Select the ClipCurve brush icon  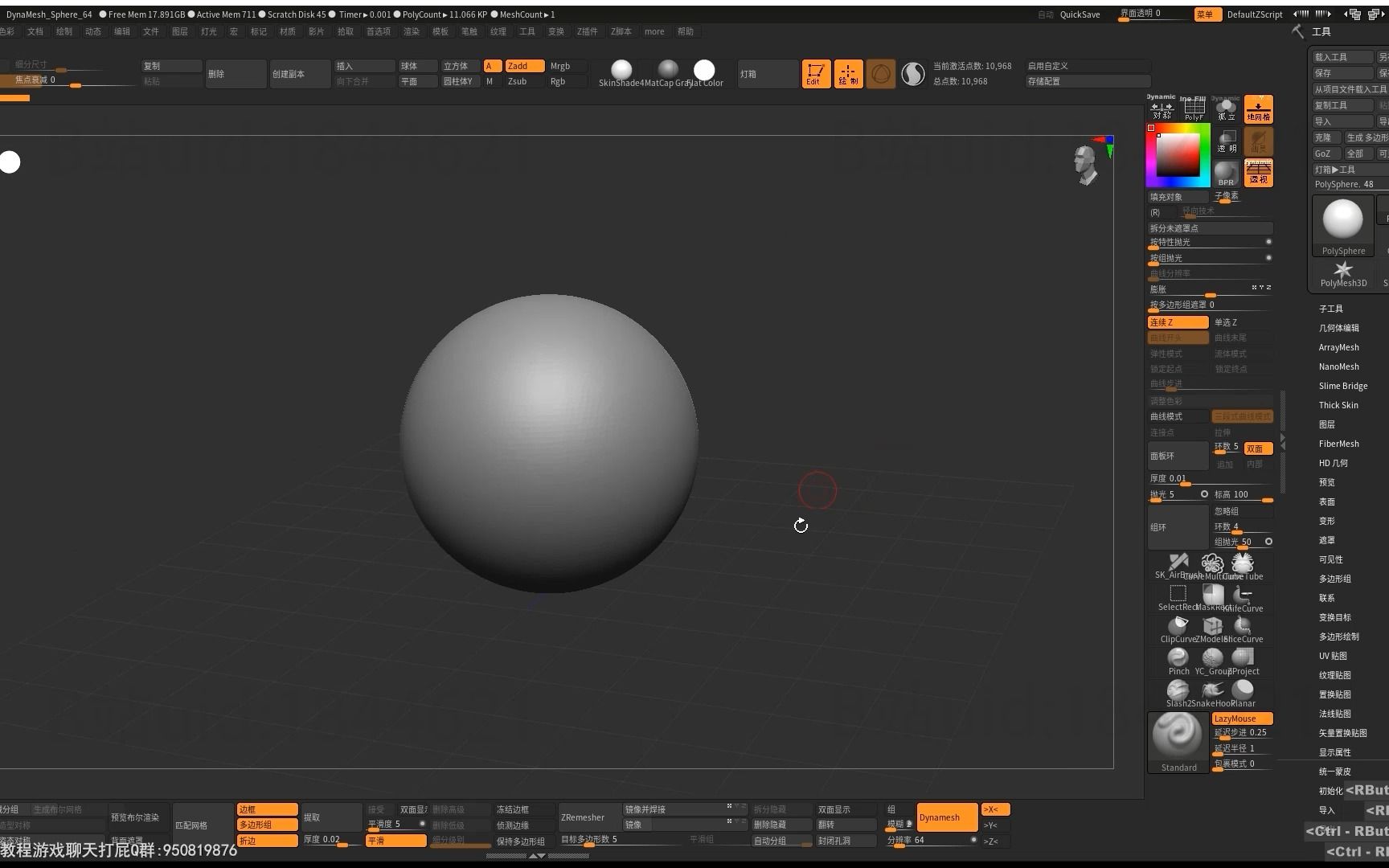(1178, 625)
